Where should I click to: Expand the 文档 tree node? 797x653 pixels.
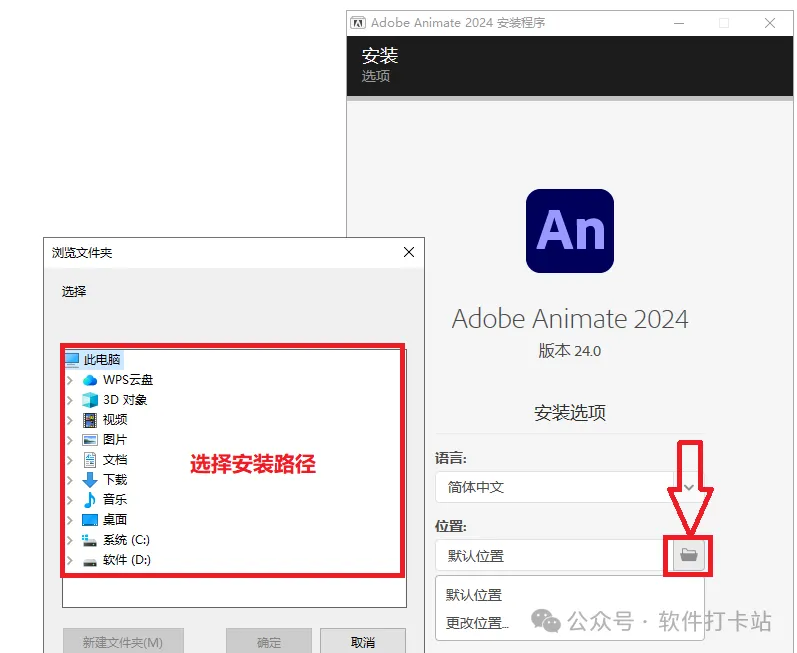tap(70, 460)
